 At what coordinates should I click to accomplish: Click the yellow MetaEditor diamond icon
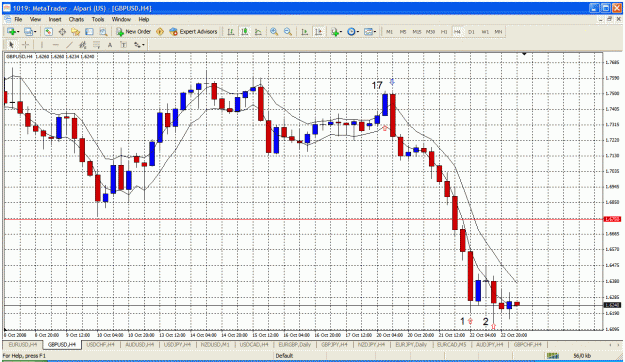point(160,31)
